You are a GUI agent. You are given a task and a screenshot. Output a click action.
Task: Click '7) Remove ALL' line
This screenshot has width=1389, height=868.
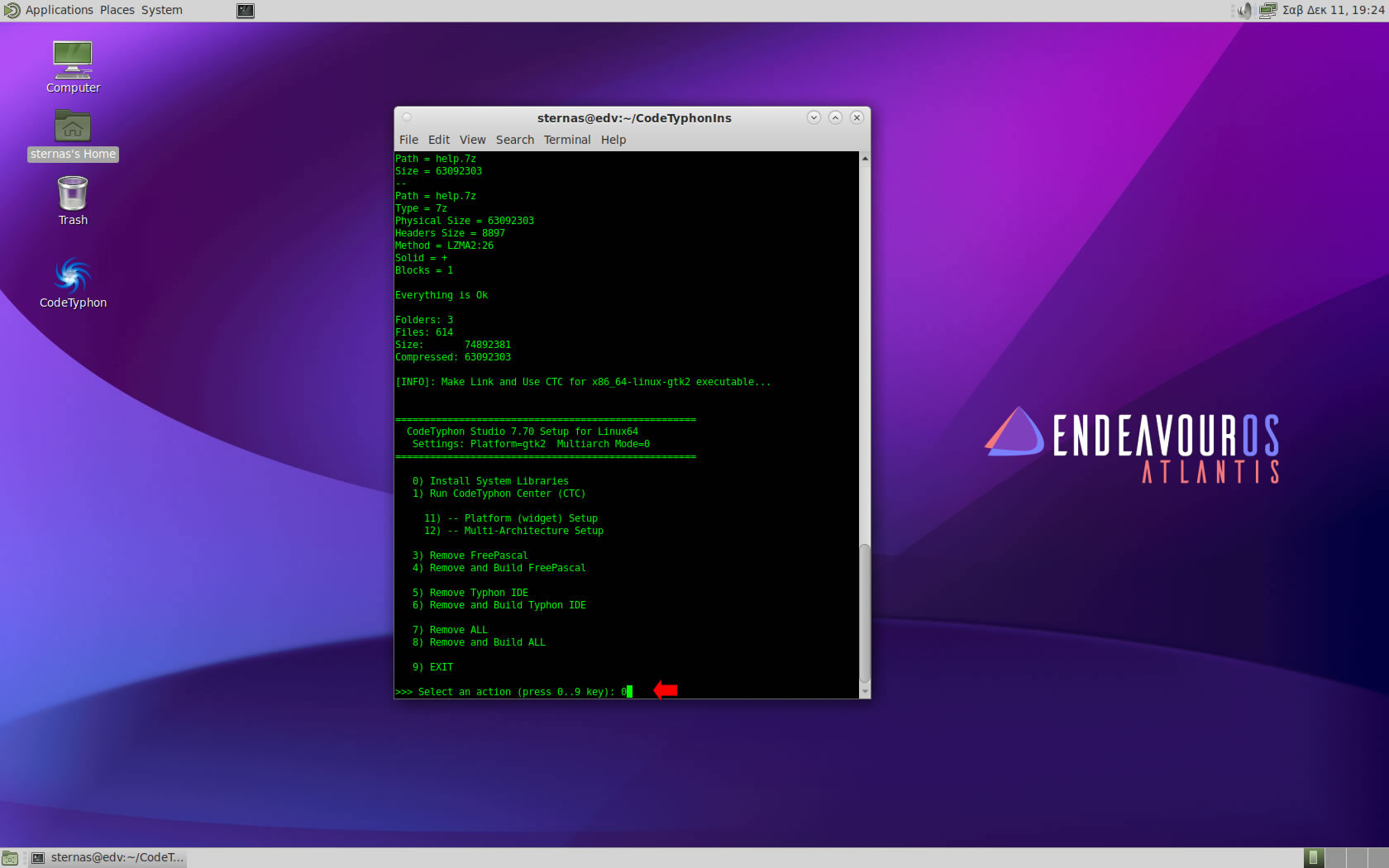450,630
